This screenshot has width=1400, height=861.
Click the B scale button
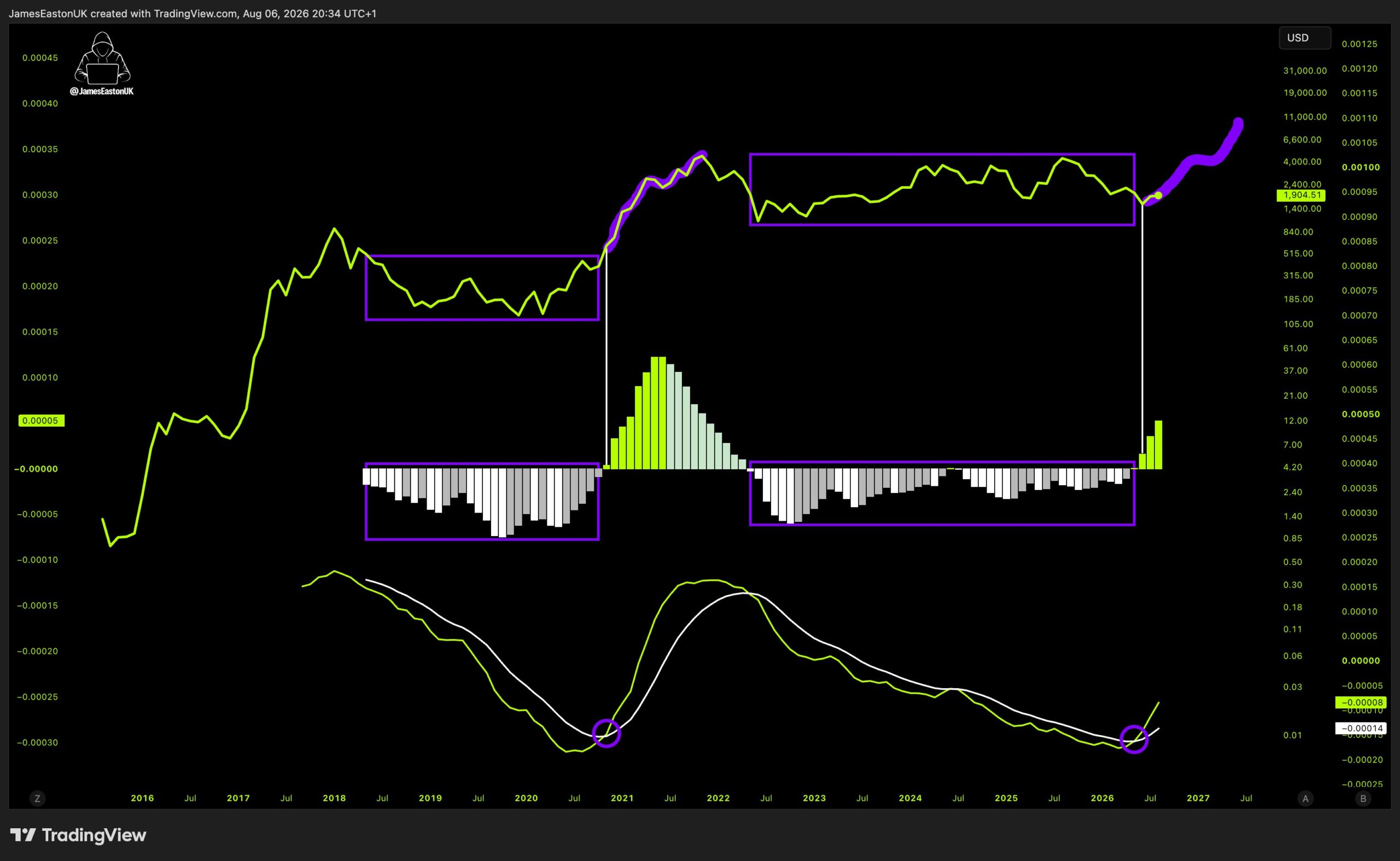[1363, 798]
